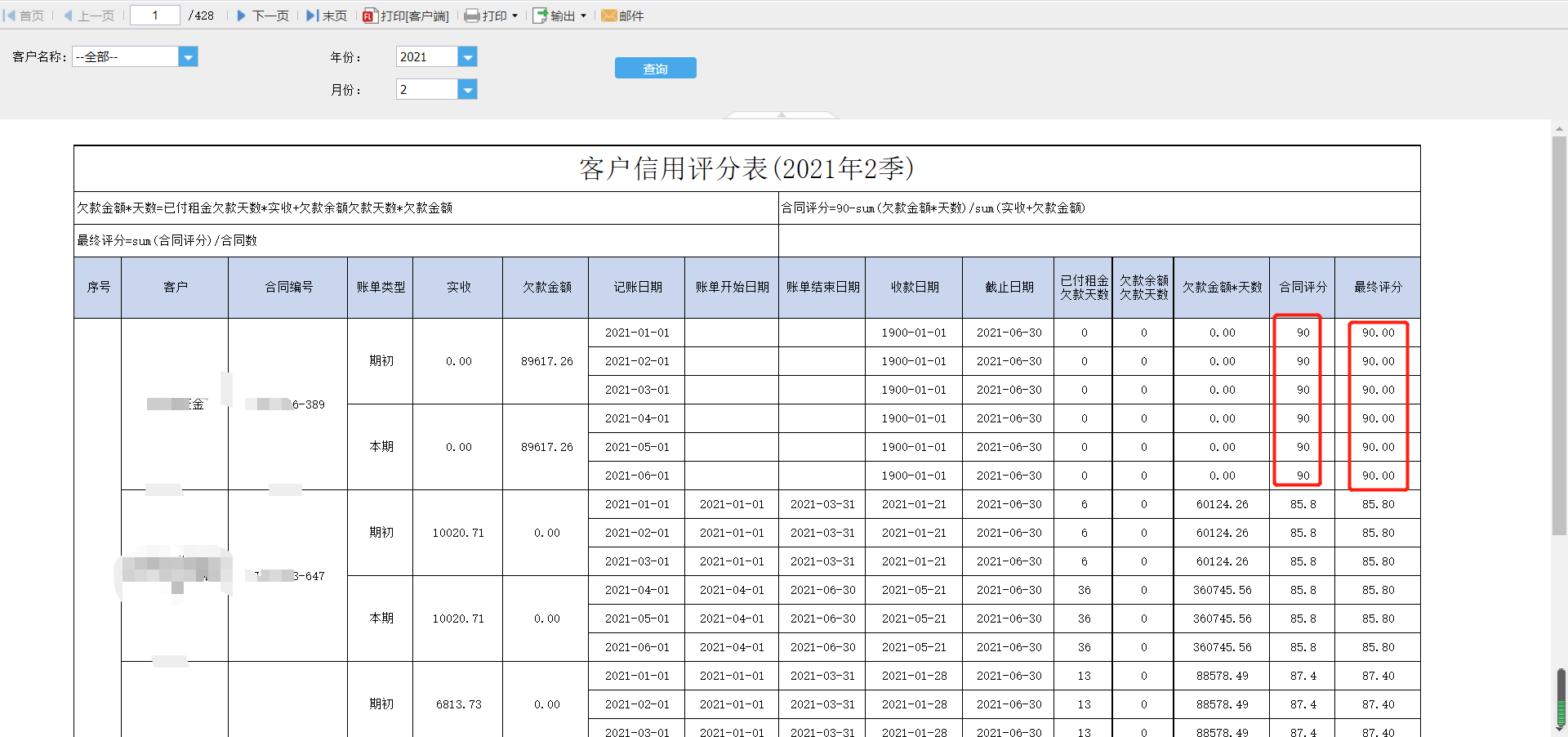Click the contract number ending 6-389
The height and width of the screenshot is (737, 1568).
pyautogui.click(x=285, y=404)
